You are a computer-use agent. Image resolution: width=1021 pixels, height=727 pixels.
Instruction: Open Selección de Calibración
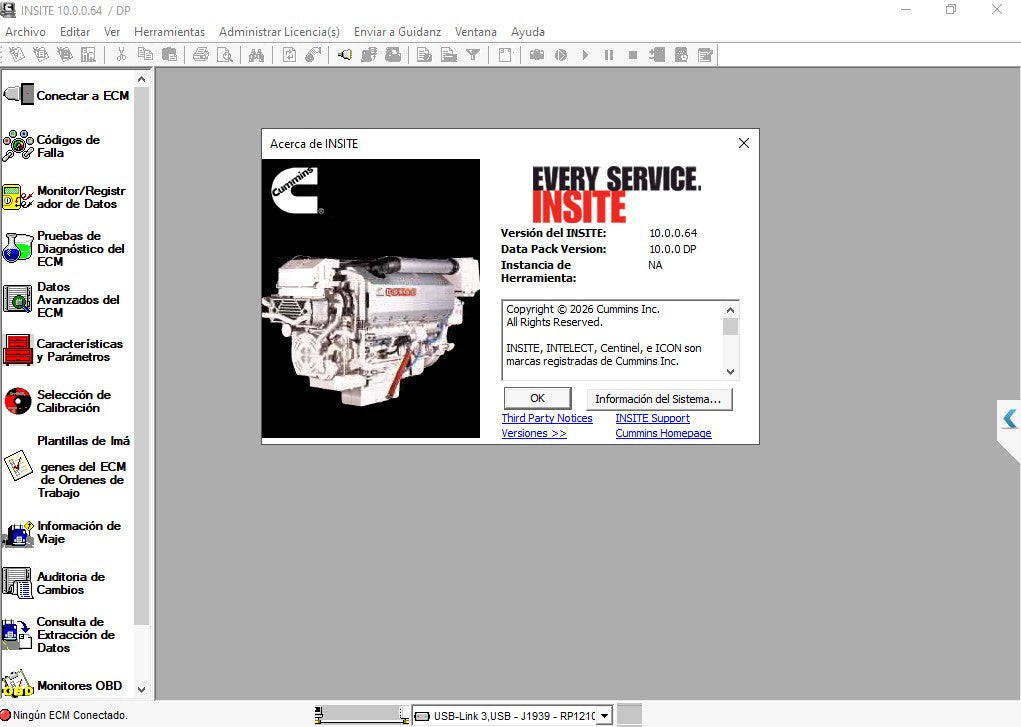point(57,401)
